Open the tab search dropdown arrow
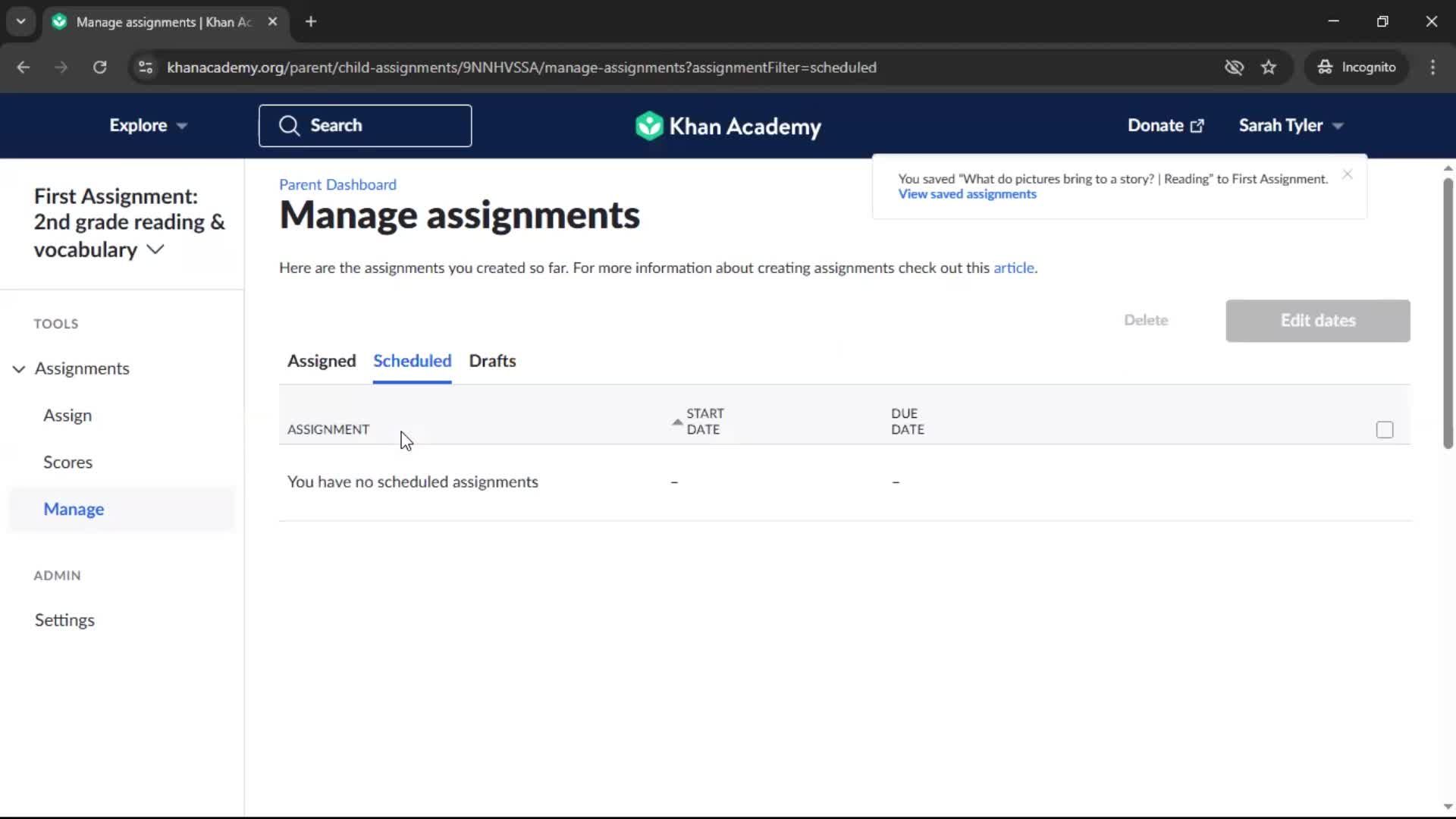The image size is (1456, 819). click(20, 21)
